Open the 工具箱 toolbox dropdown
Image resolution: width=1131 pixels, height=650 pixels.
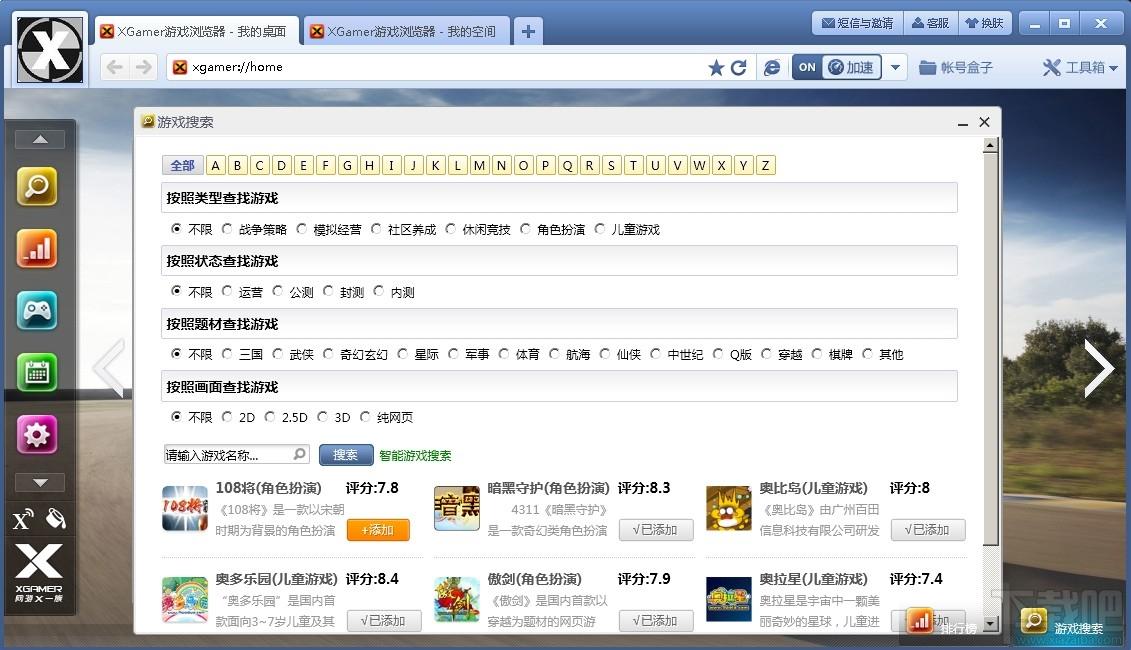[x=1080, y=67]
